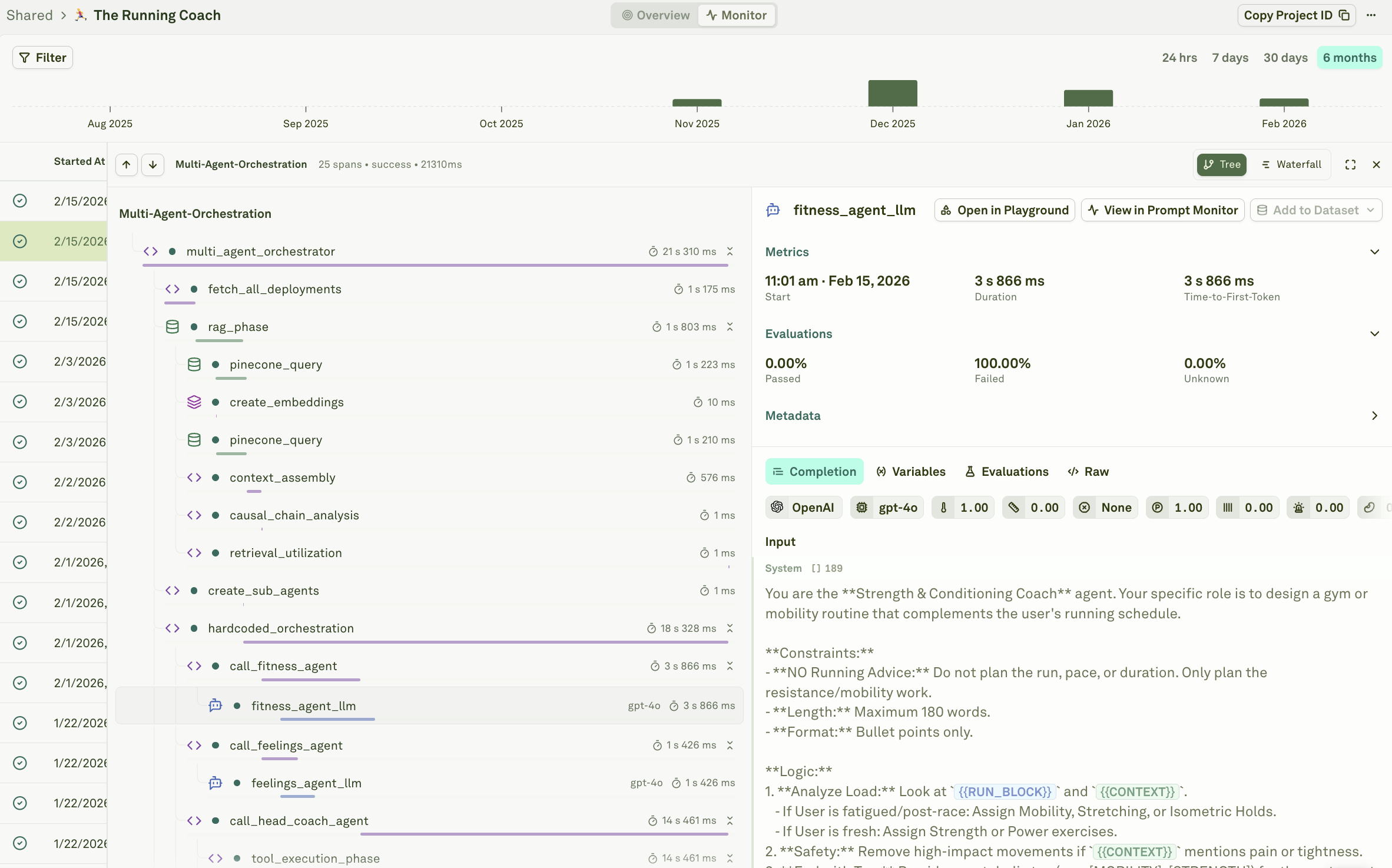Click the rag_phase database icon

click(x=172, y=327)
